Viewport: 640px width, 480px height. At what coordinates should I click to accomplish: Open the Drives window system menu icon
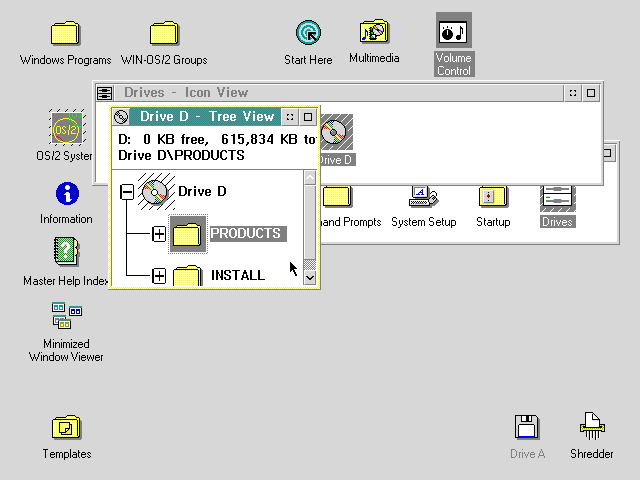click(105, 93)
